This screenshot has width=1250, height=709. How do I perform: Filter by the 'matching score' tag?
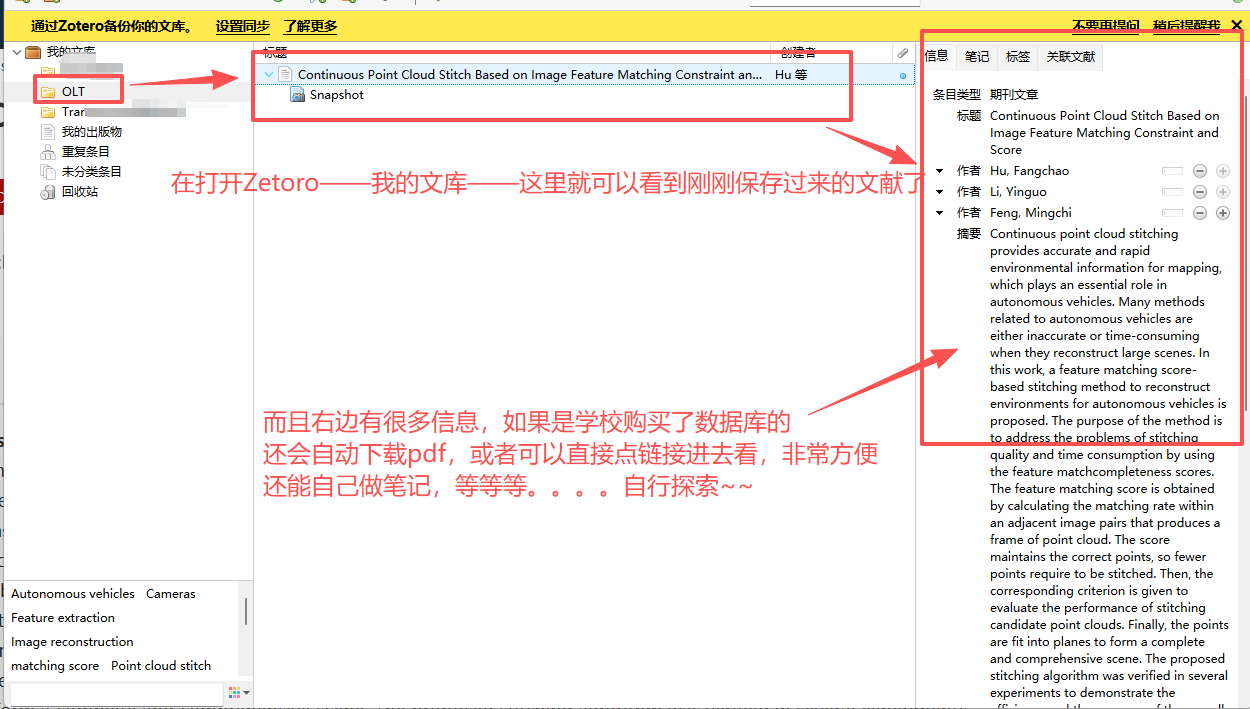click(x=55, y=666)
